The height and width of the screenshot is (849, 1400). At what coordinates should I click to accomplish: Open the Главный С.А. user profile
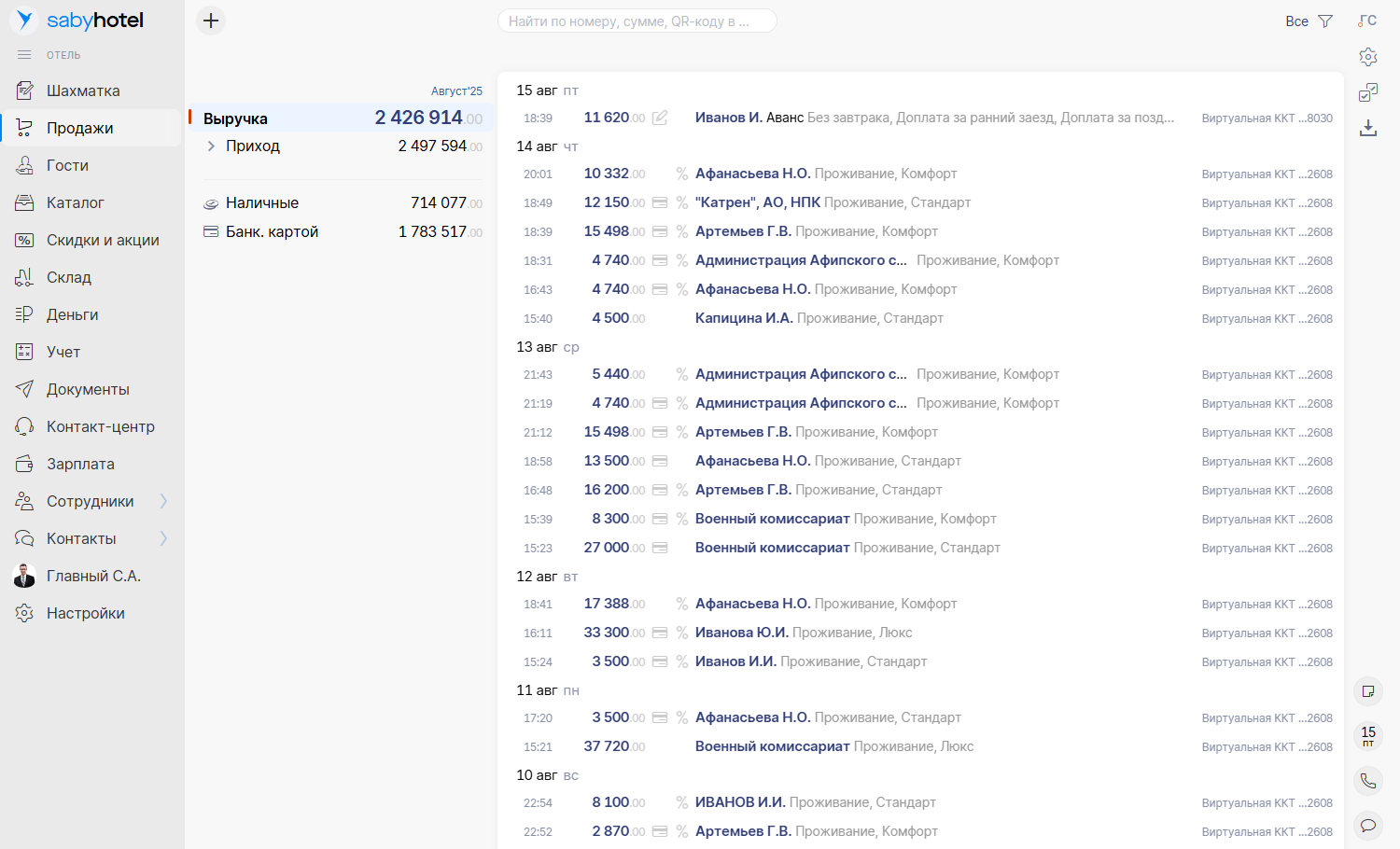pos(93,576)
